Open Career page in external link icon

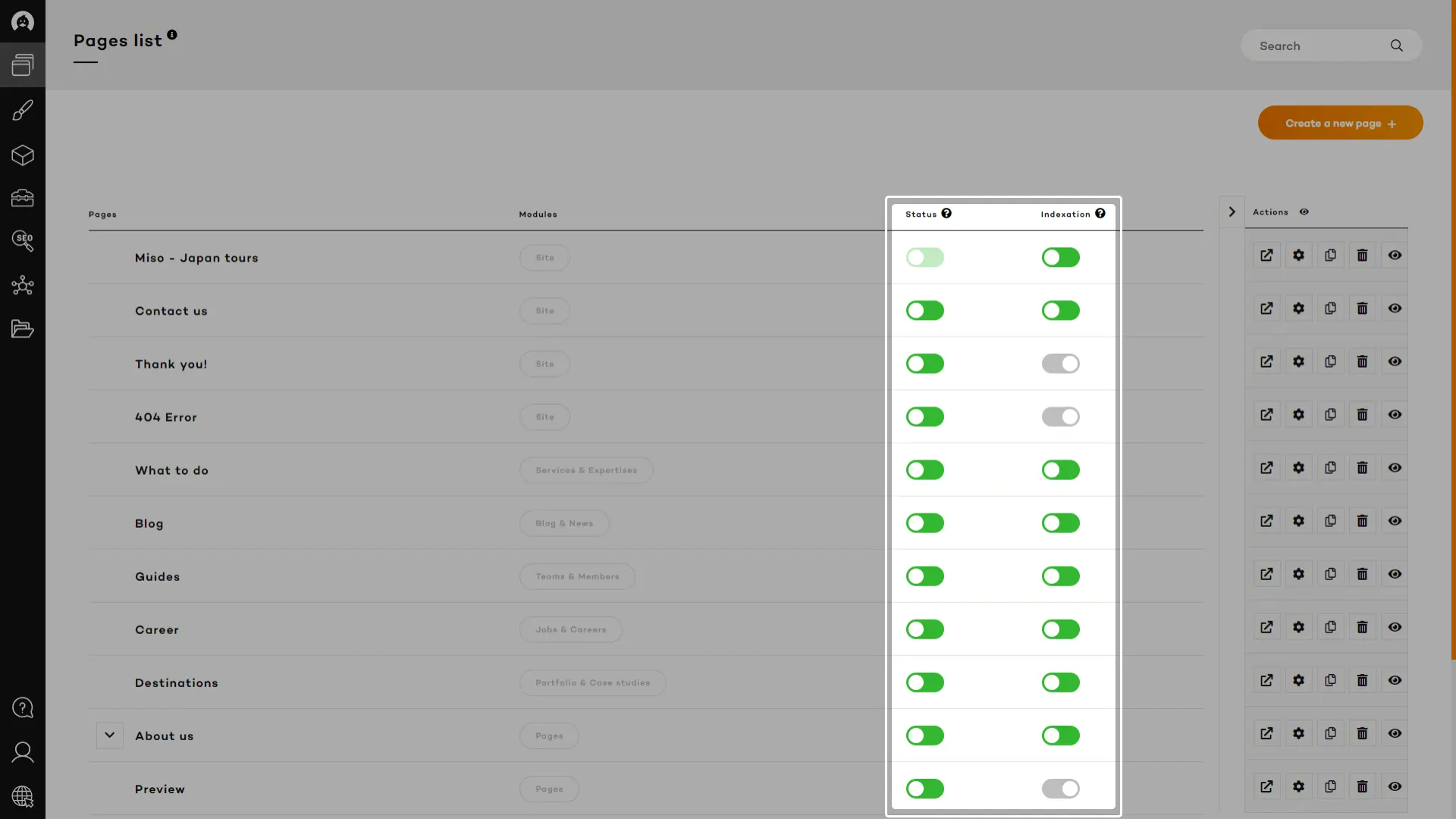pyautogui.click(x=1266, y=627)
